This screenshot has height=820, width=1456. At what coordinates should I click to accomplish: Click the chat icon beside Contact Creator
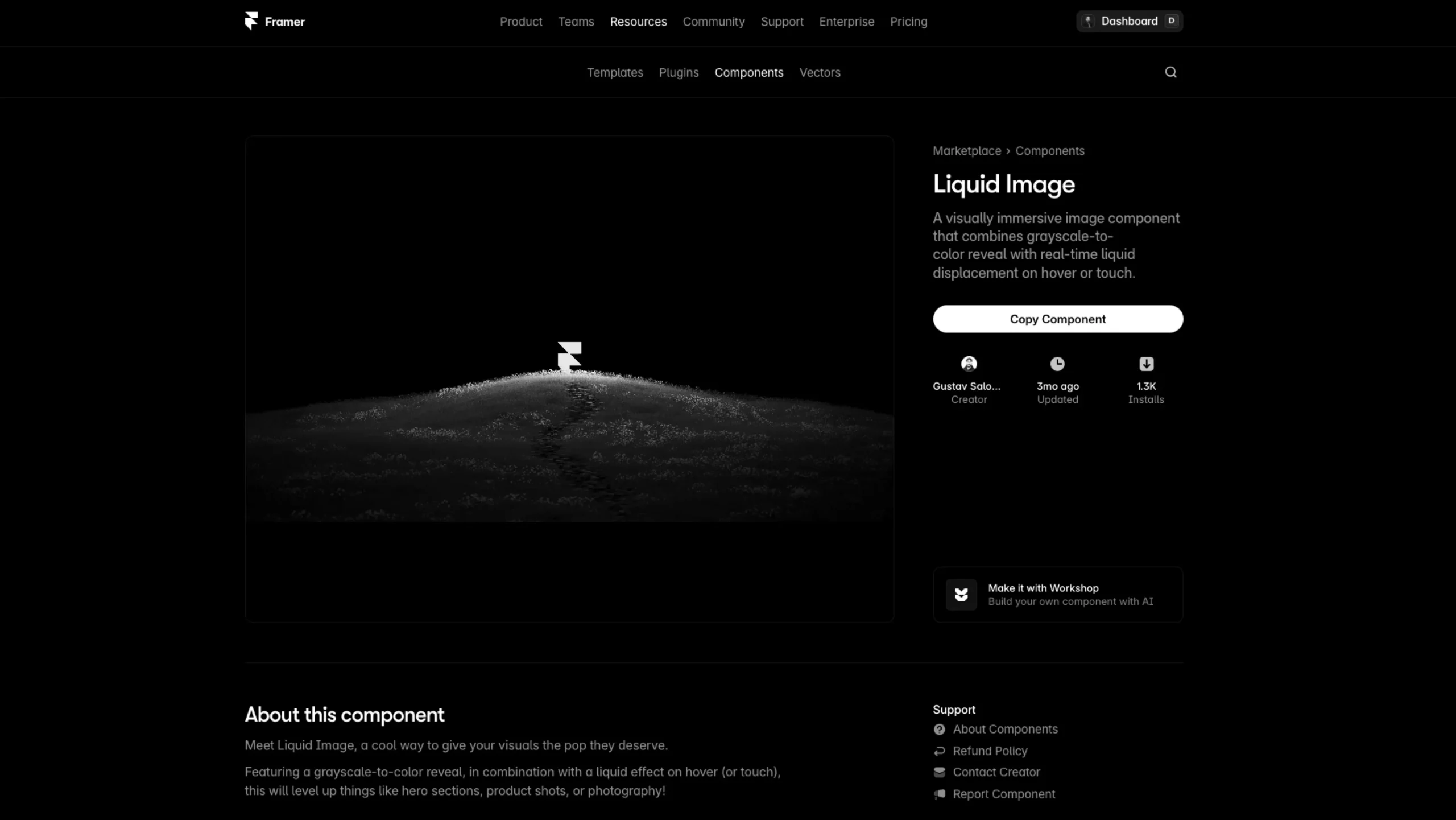tap(939, 772)
